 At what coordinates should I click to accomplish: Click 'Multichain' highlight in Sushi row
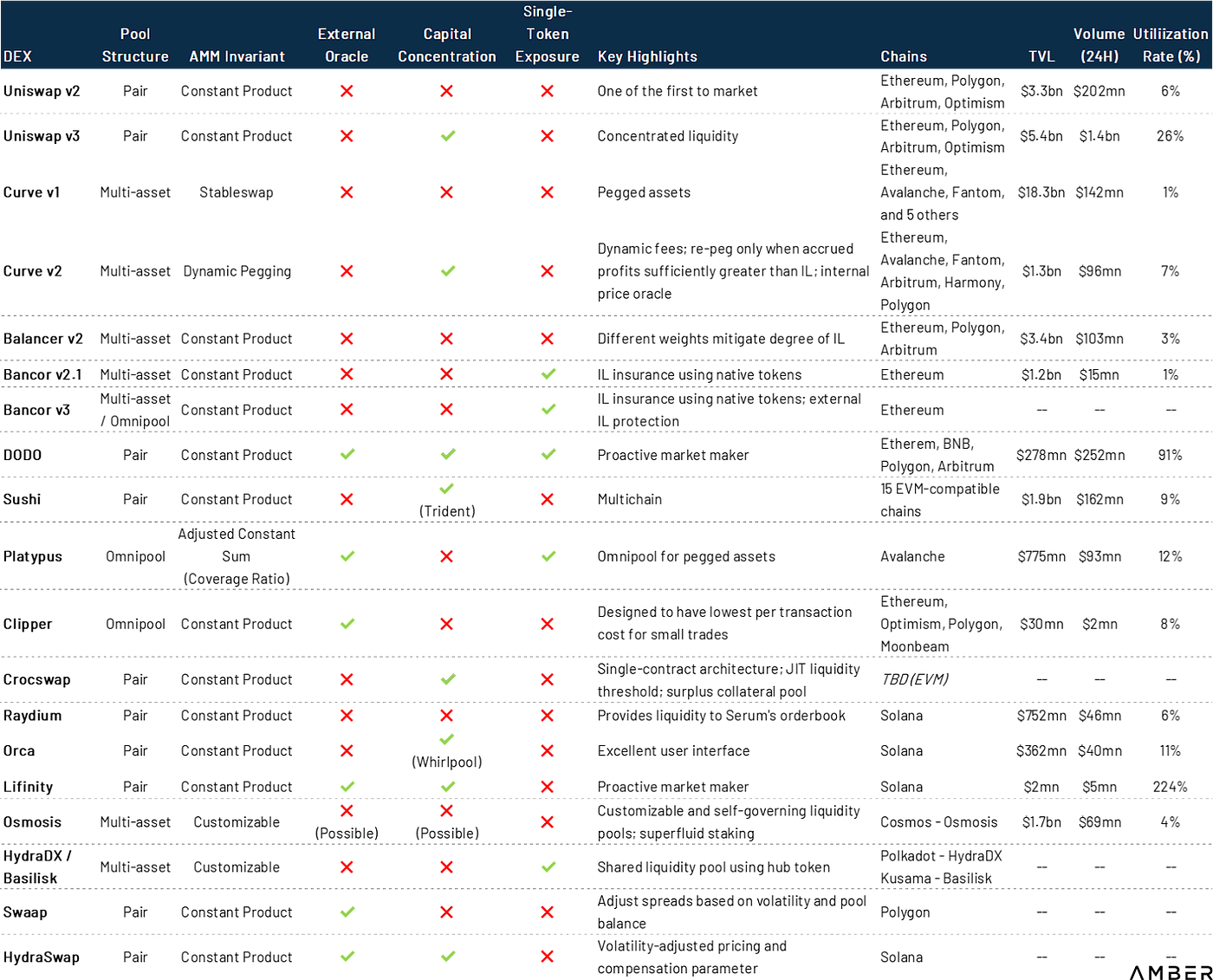click(x=630, y=499)
